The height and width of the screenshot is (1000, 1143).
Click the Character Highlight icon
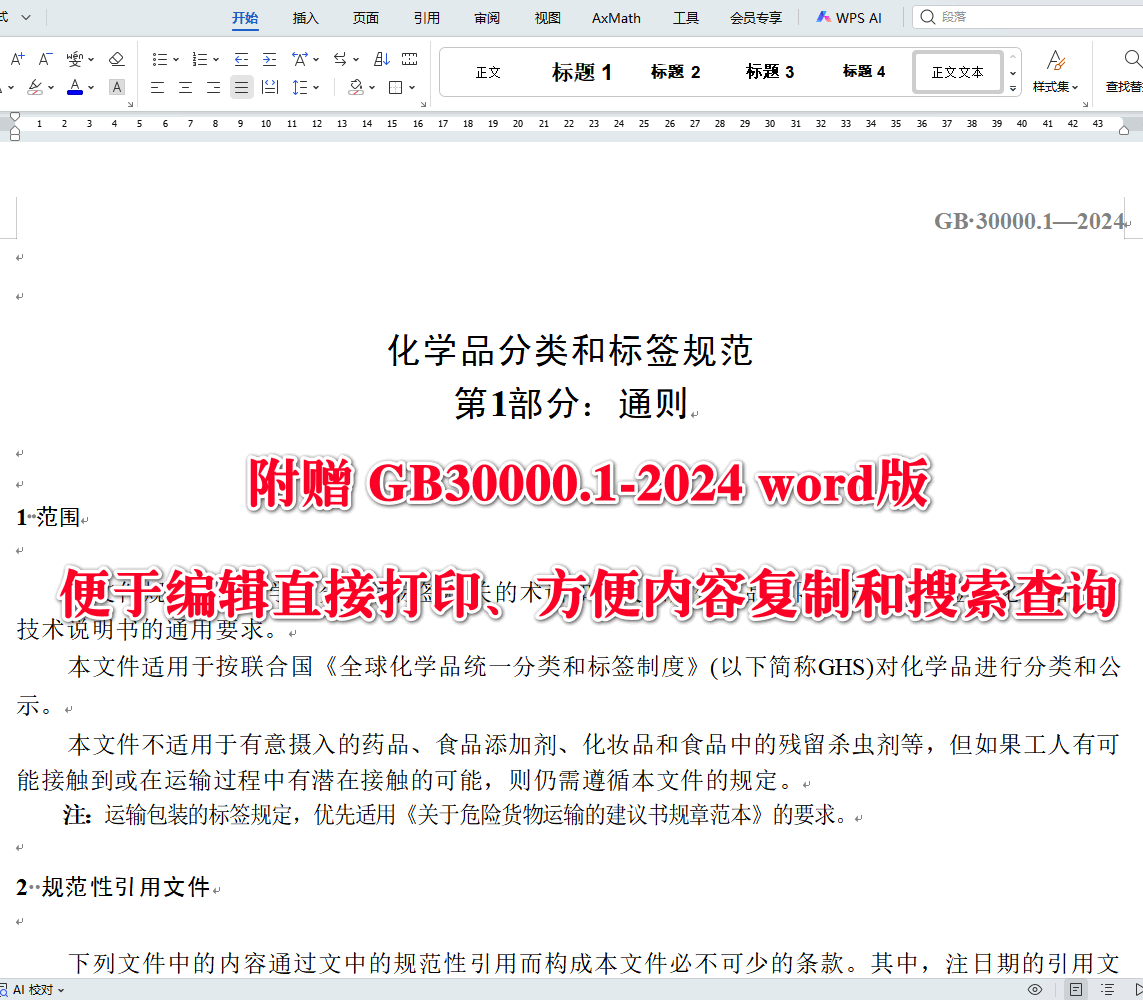tap(116, 87)
